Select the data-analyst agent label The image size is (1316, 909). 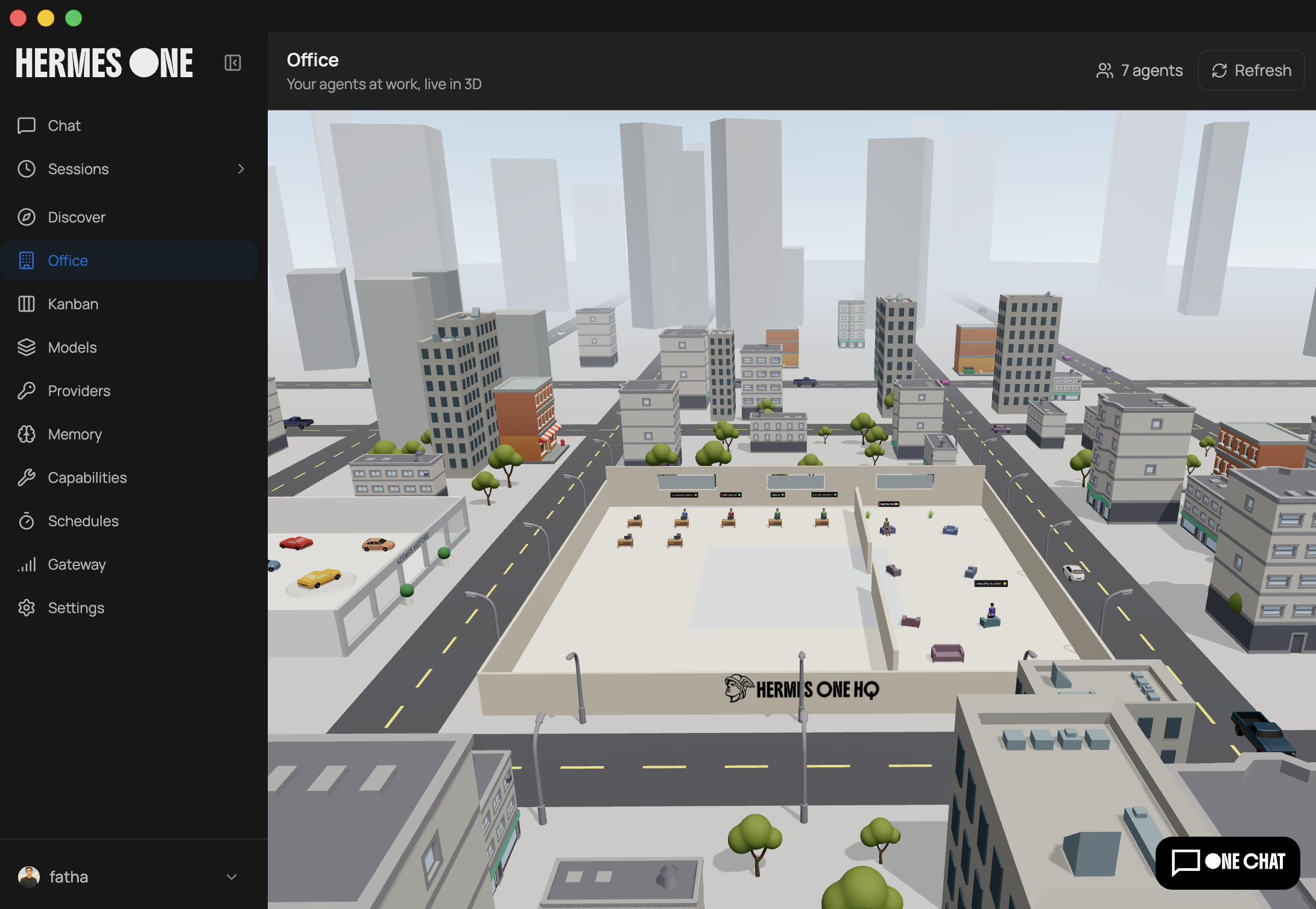731,495
